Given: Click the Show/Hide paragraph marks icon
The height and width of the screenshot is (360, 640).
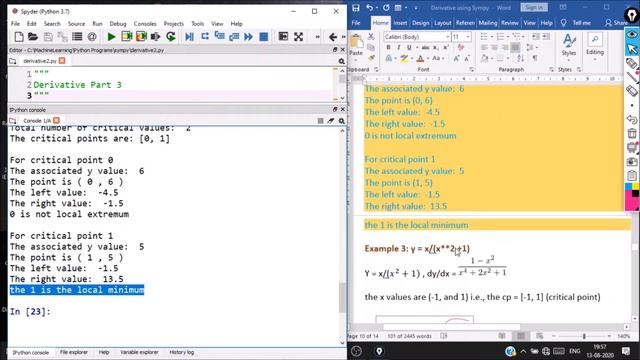Looking at the screenshot, I should tap(535, 58).
